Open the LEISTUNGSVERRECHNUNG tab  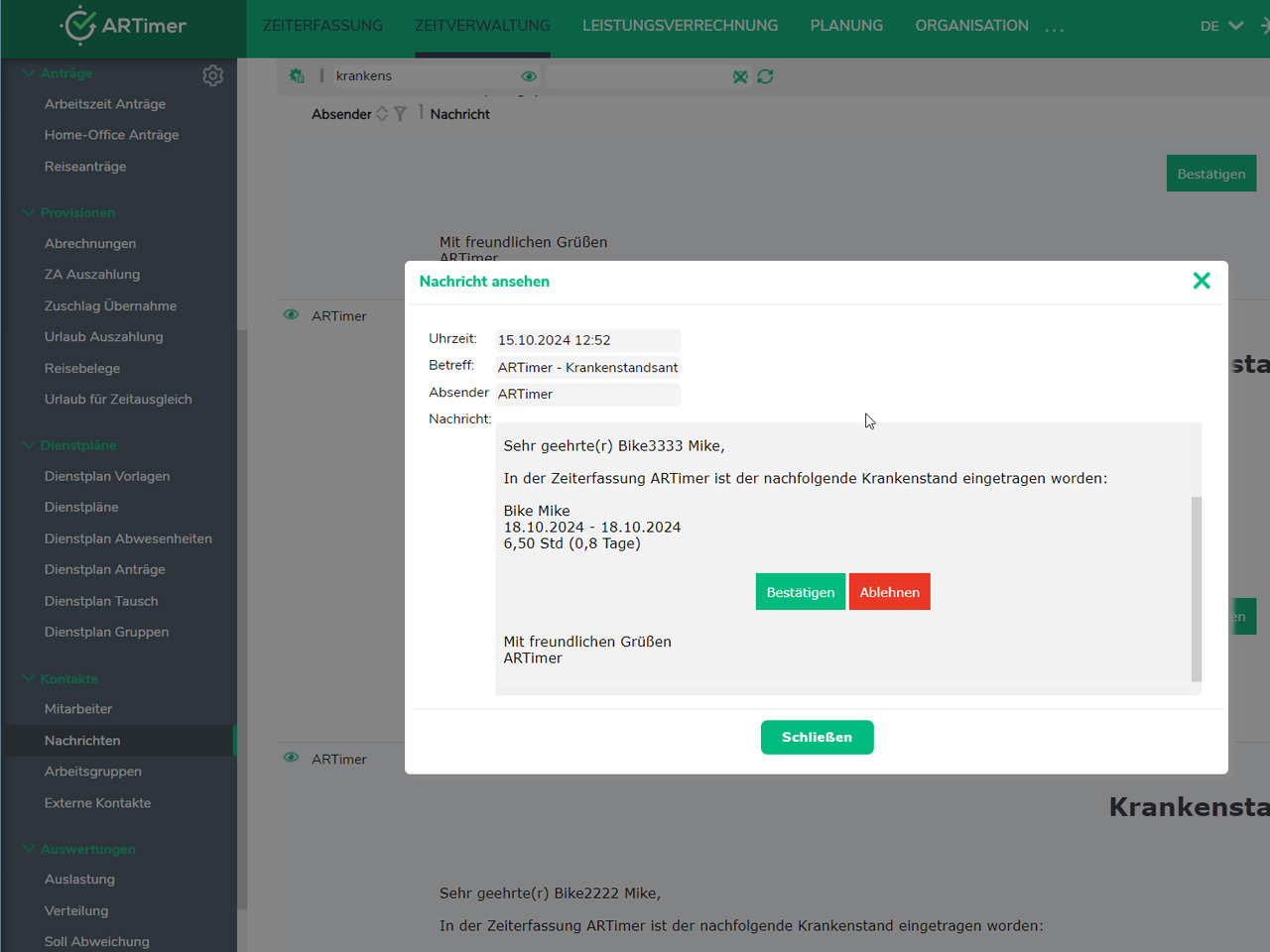680,26
